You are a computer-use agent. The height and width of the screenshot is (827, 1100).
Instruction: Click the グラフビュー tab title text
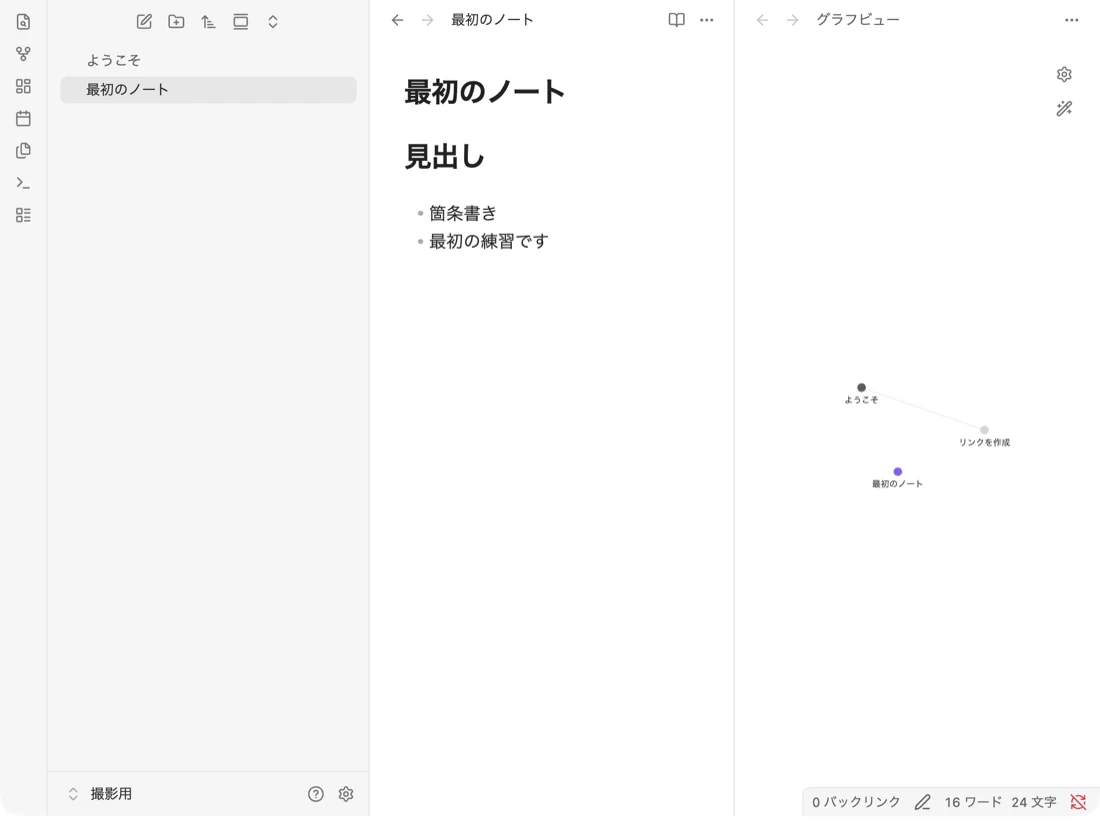(858, 20)
